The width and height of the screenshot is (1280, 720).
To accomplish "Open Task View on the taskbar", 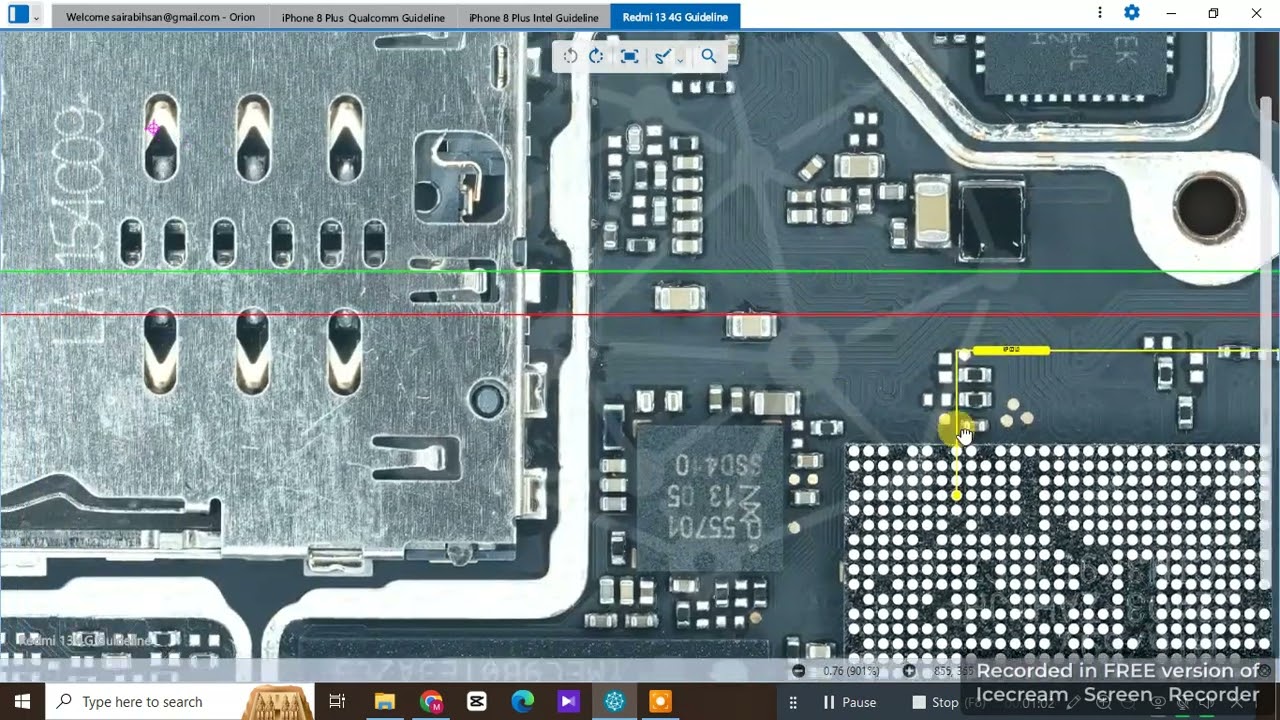I will point(337,702).
